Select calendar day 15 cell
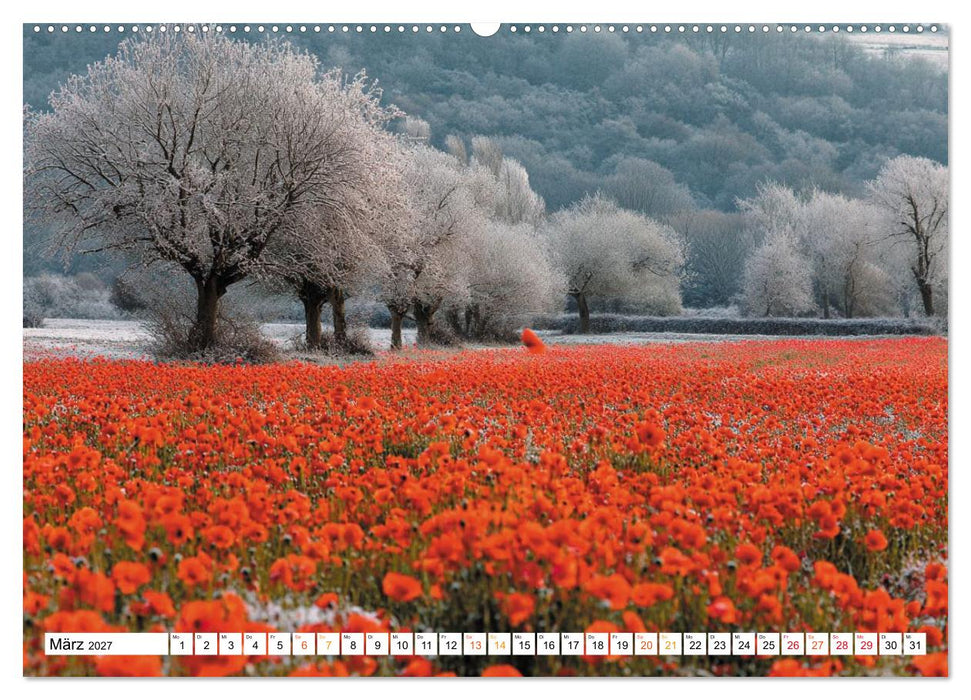Screen dimensions: 971x700 tap(523, 644)
